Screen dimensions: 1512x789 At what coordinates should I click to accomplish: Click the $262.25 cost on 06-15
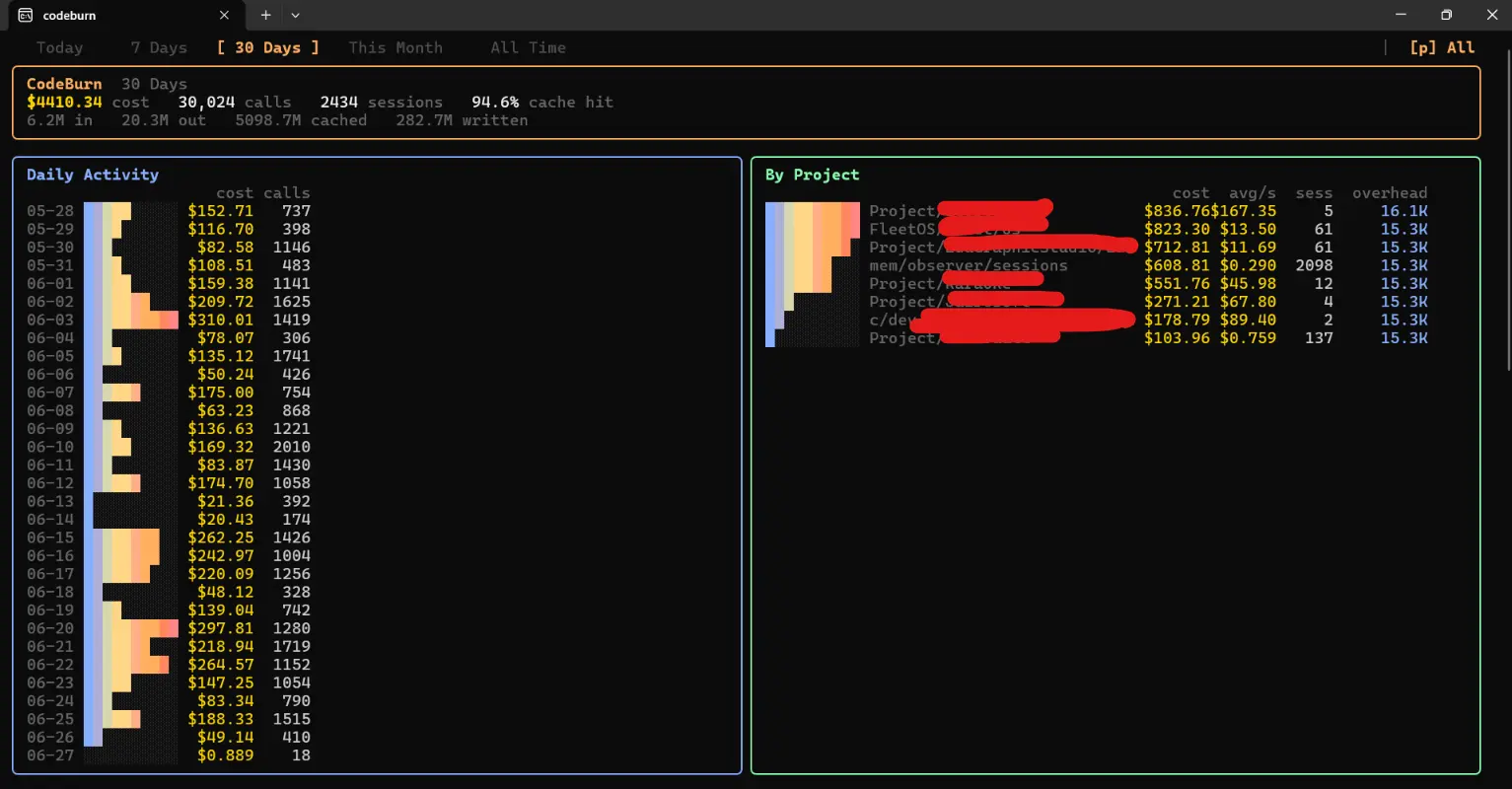coord(221,538)
